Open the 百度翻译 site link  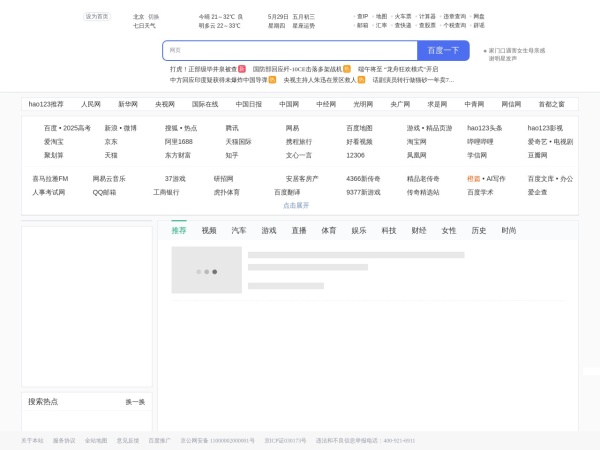click(287, 192)
